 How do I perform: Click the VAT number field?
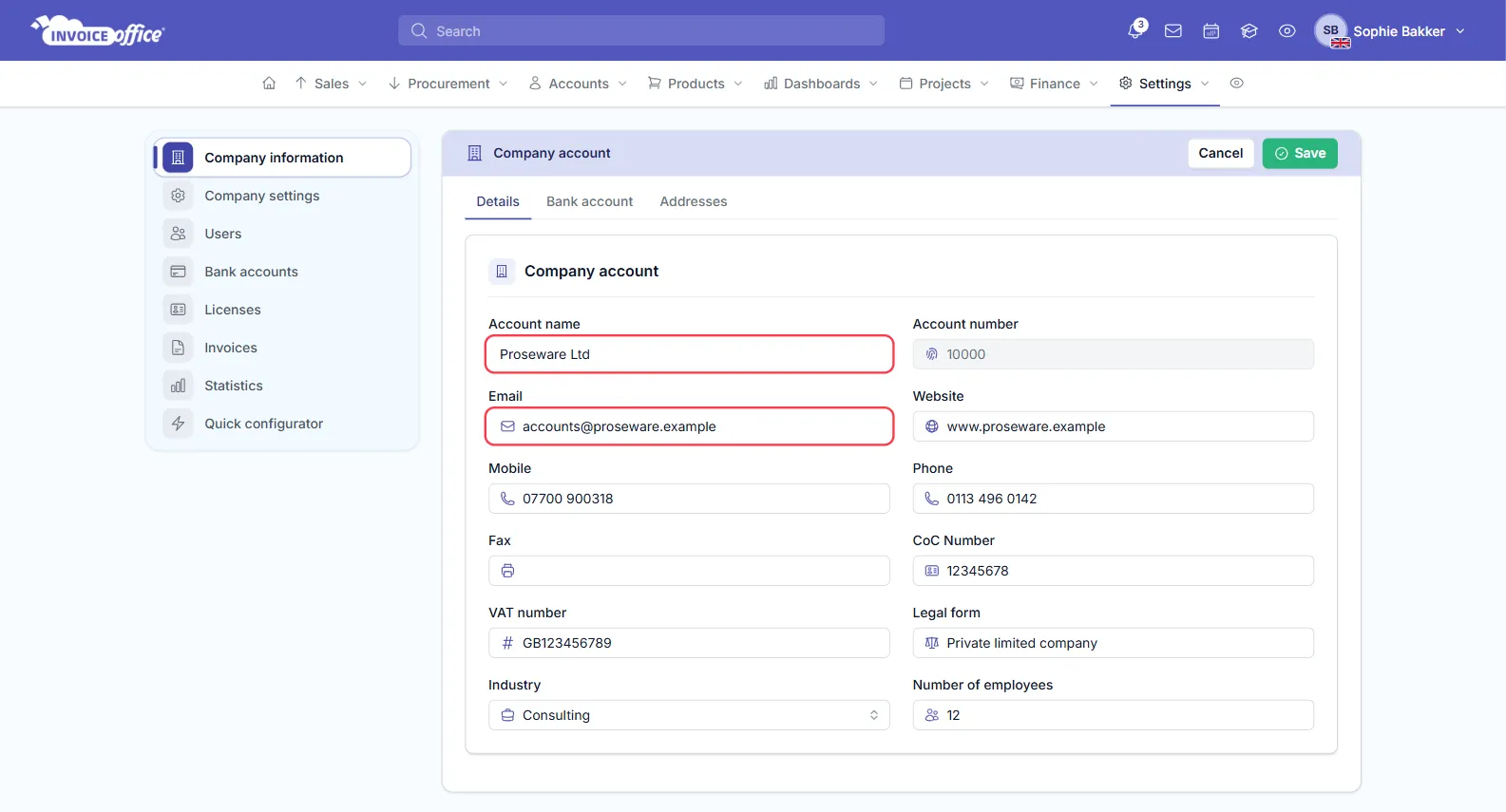click(689, 643)
